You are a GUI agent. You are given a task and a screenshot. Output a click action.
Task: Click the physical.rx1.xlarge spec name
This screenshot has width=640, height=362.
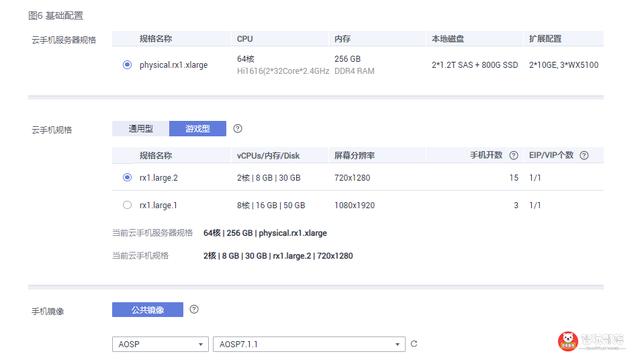pos(173,65)
